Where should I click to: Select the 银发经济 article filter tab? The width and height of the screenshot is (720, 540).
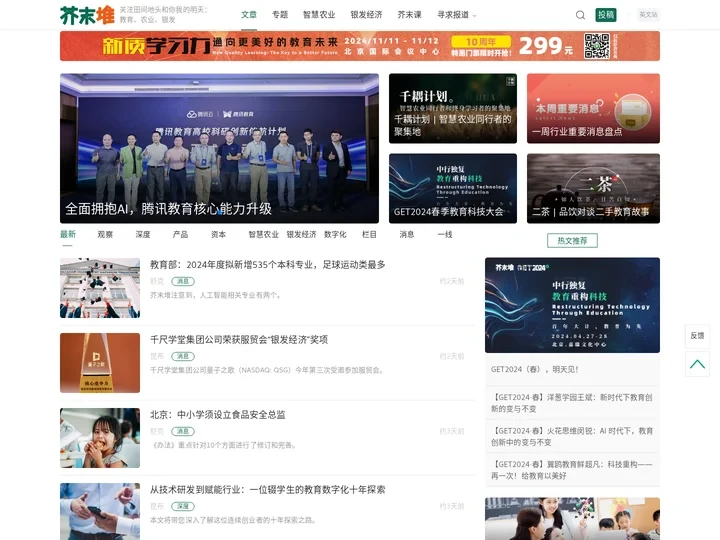301,234
